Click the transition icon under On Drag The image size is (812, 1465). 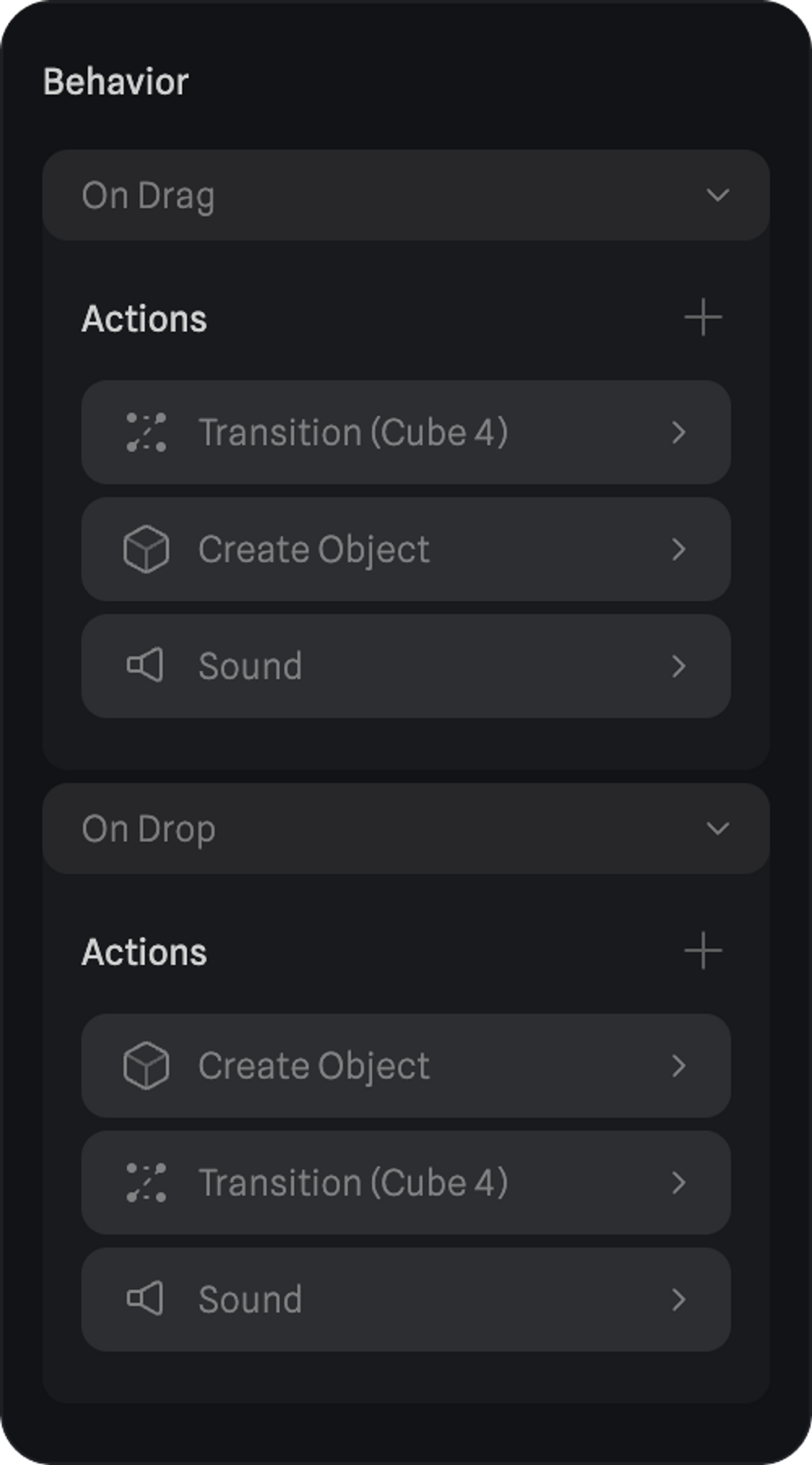click(x=146, y=432)
